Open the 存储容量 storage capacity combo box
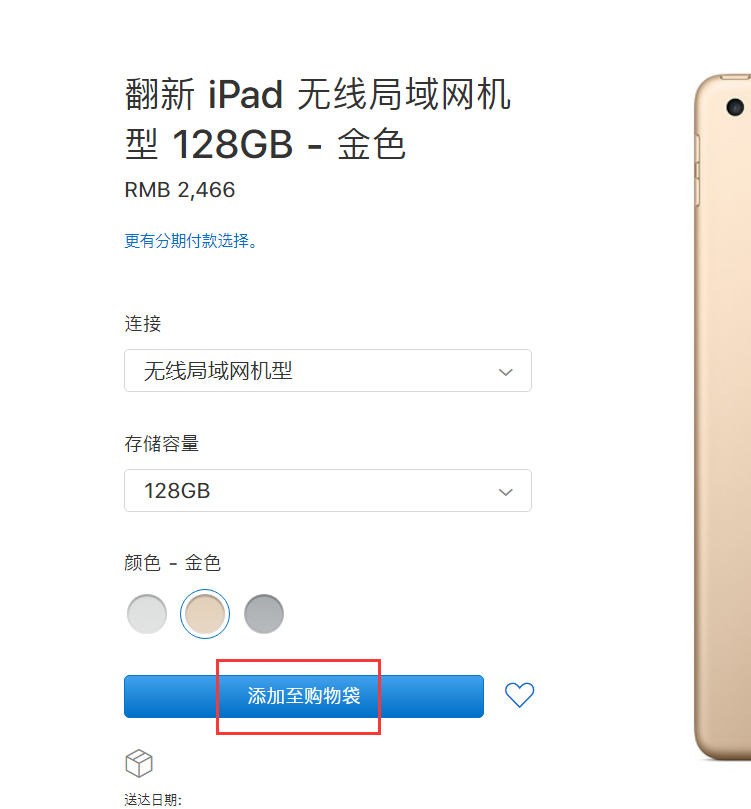Screen dimensions: 751x809 [x=328, y=490]
